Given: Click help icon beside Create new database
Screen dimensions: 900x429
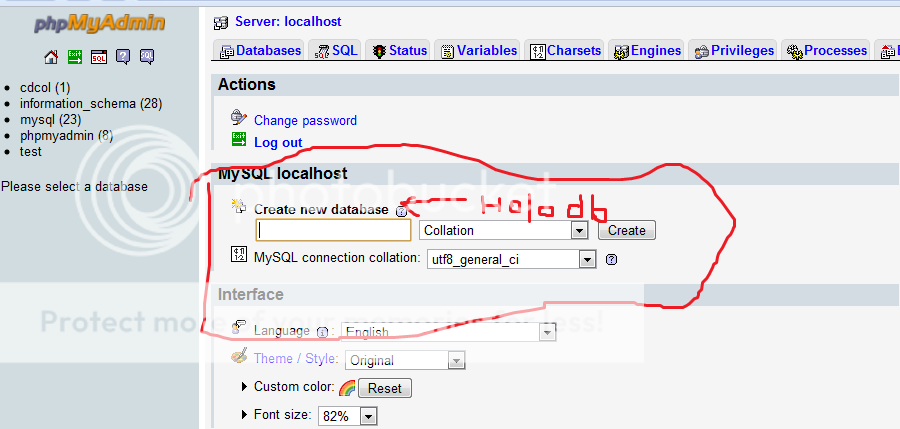Looking at the screenshot, I should pos(401,211).
